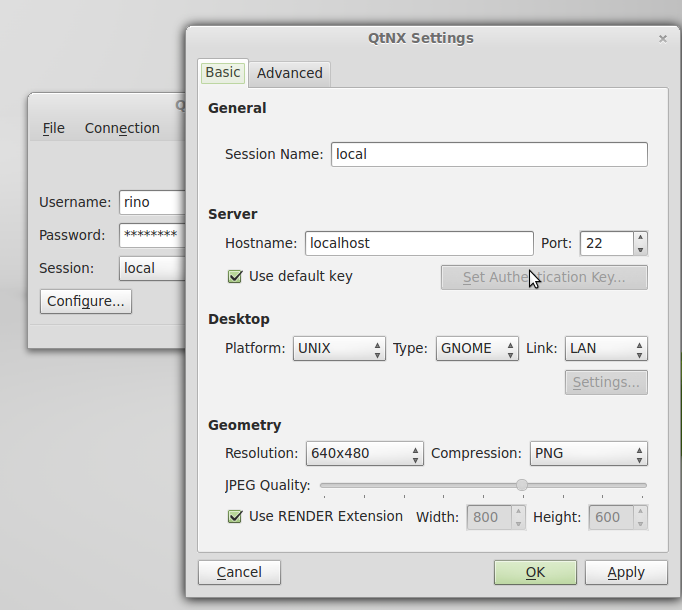Close the QtNX Settings dialog
Viewport: 682px width, 610px height.
(662, 39)
